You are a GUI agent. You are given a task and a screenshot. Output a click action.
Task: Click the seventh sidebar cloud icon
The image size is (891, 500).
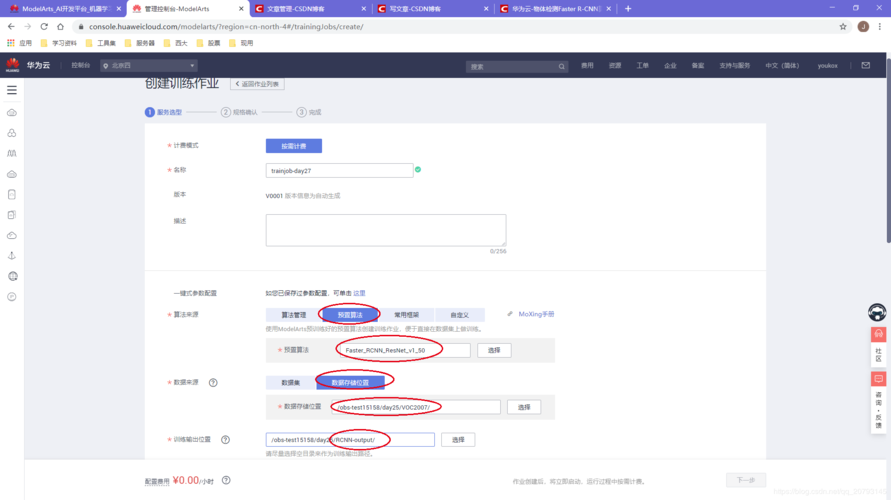coord(11,235)
